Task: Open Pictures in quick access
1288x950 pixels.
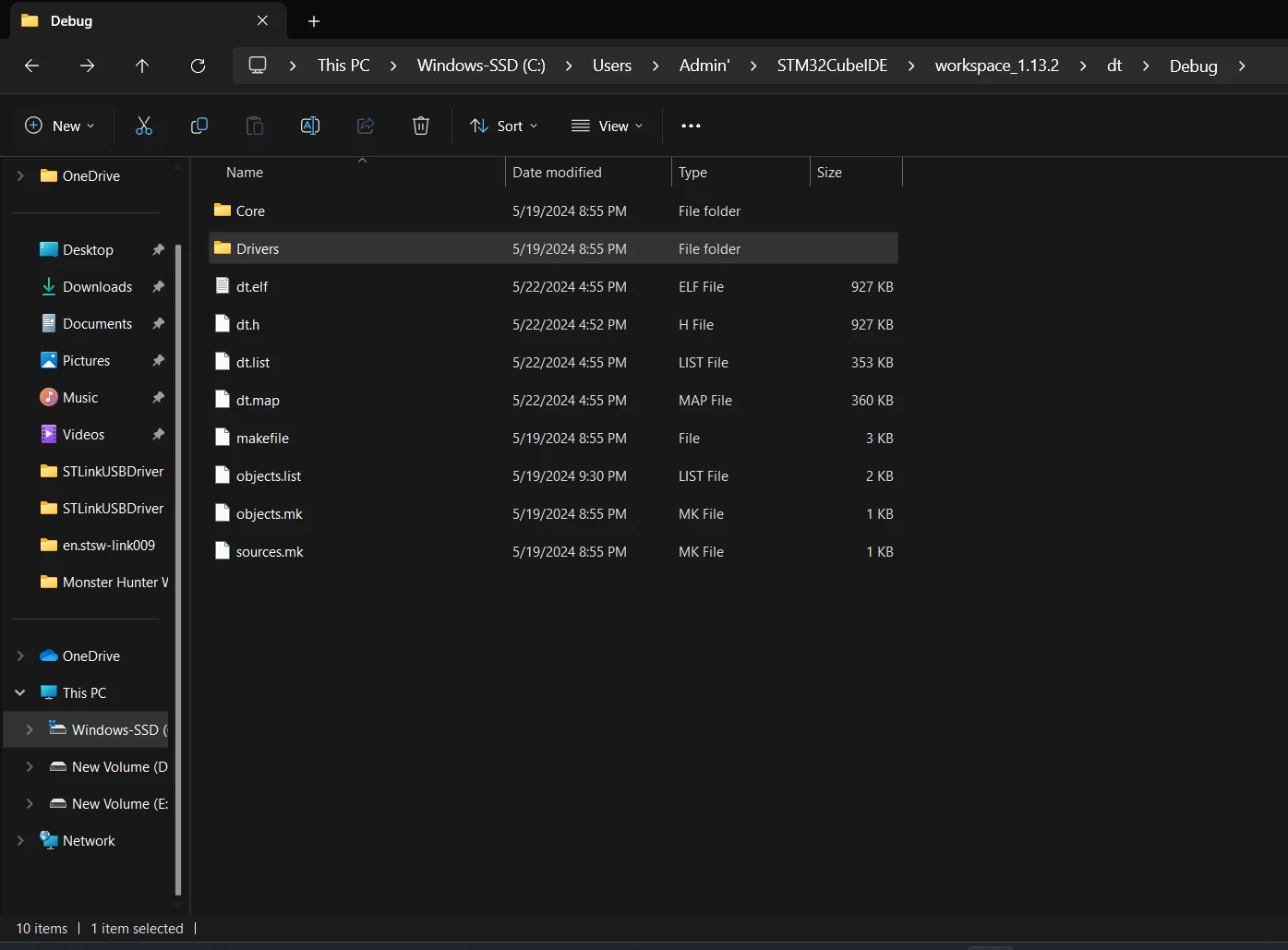Action: click(76, 360)
